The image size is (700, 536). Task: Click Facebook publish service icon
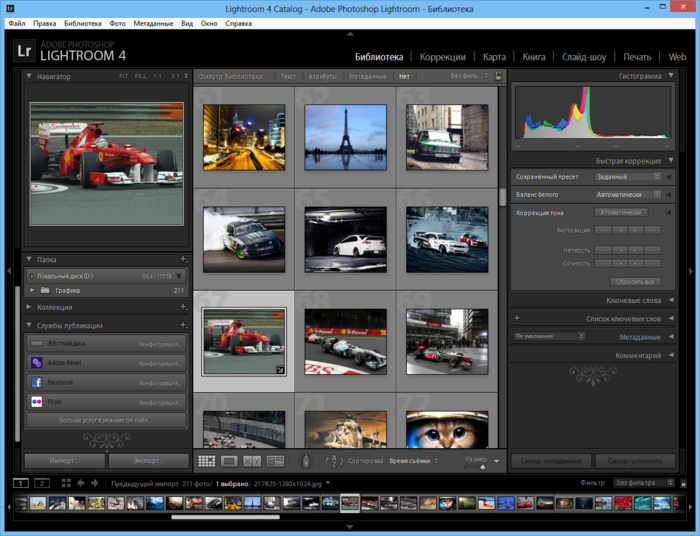[36, 382]
